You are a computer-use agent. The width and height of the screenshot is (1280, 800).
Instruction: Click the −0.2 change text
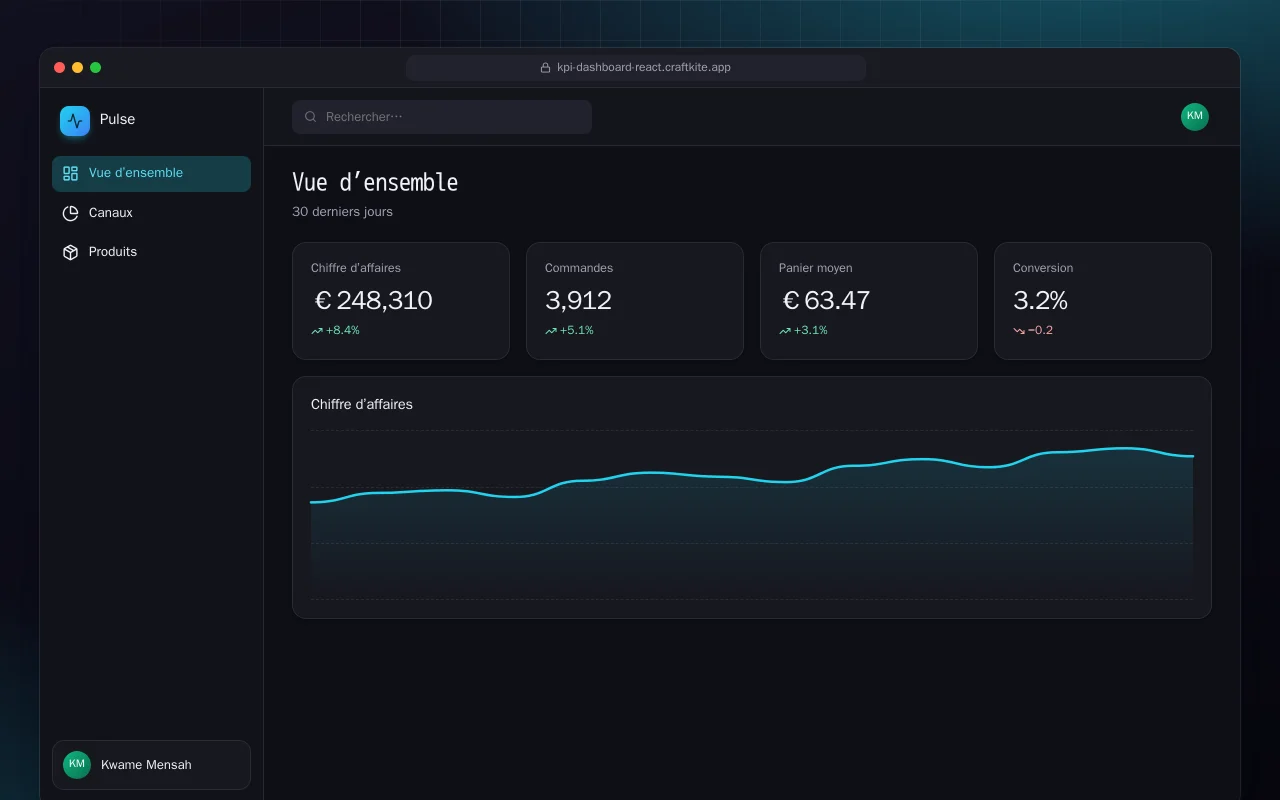click(x=1041, y=331)
